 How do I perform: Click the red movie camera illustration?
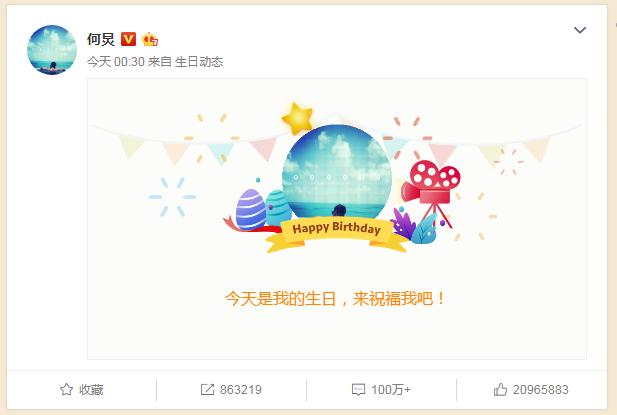click(x=431, y=192)
